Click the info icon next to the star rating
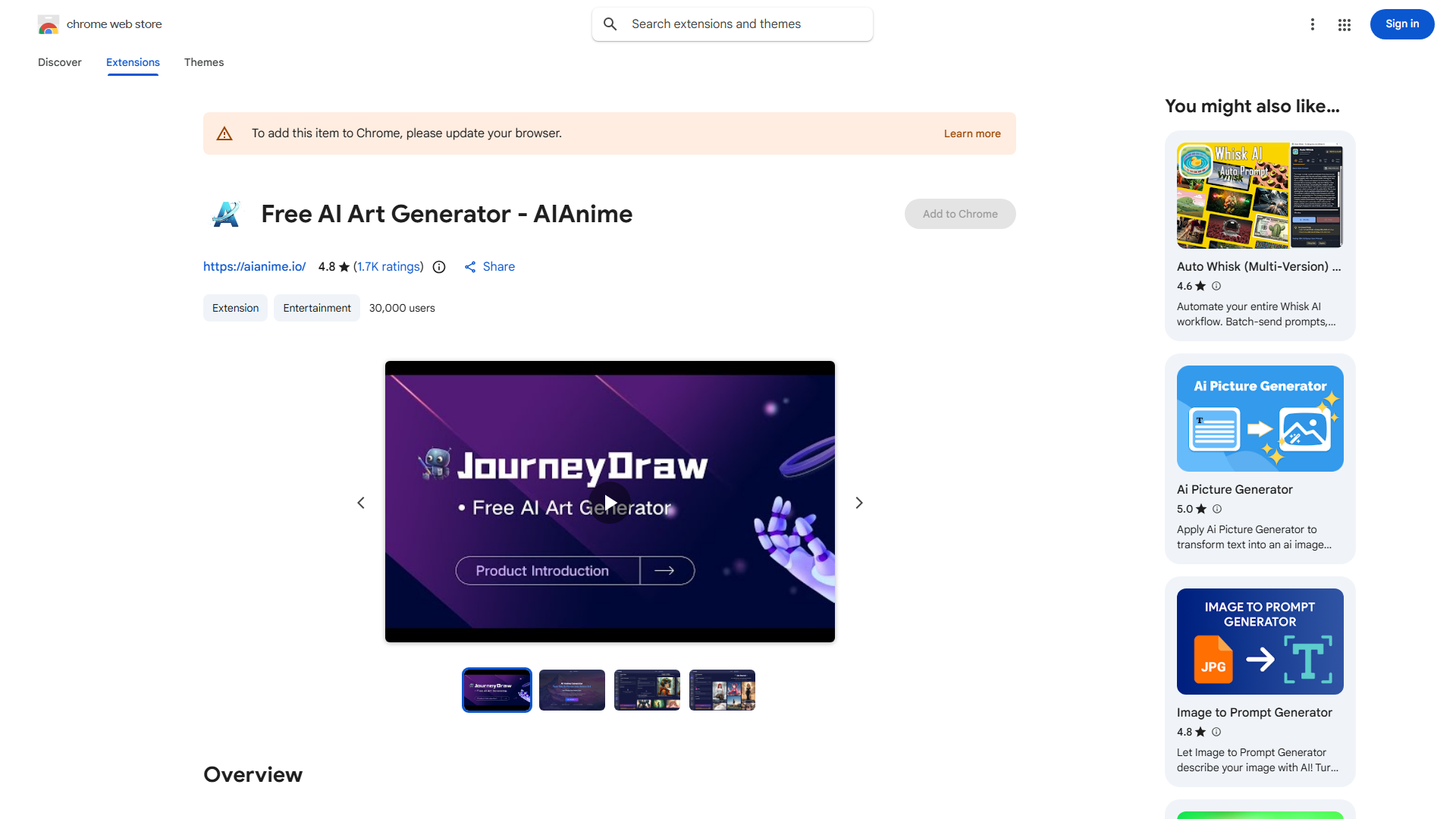This screenshot has height=819, width=1456. tap(439, 267)
